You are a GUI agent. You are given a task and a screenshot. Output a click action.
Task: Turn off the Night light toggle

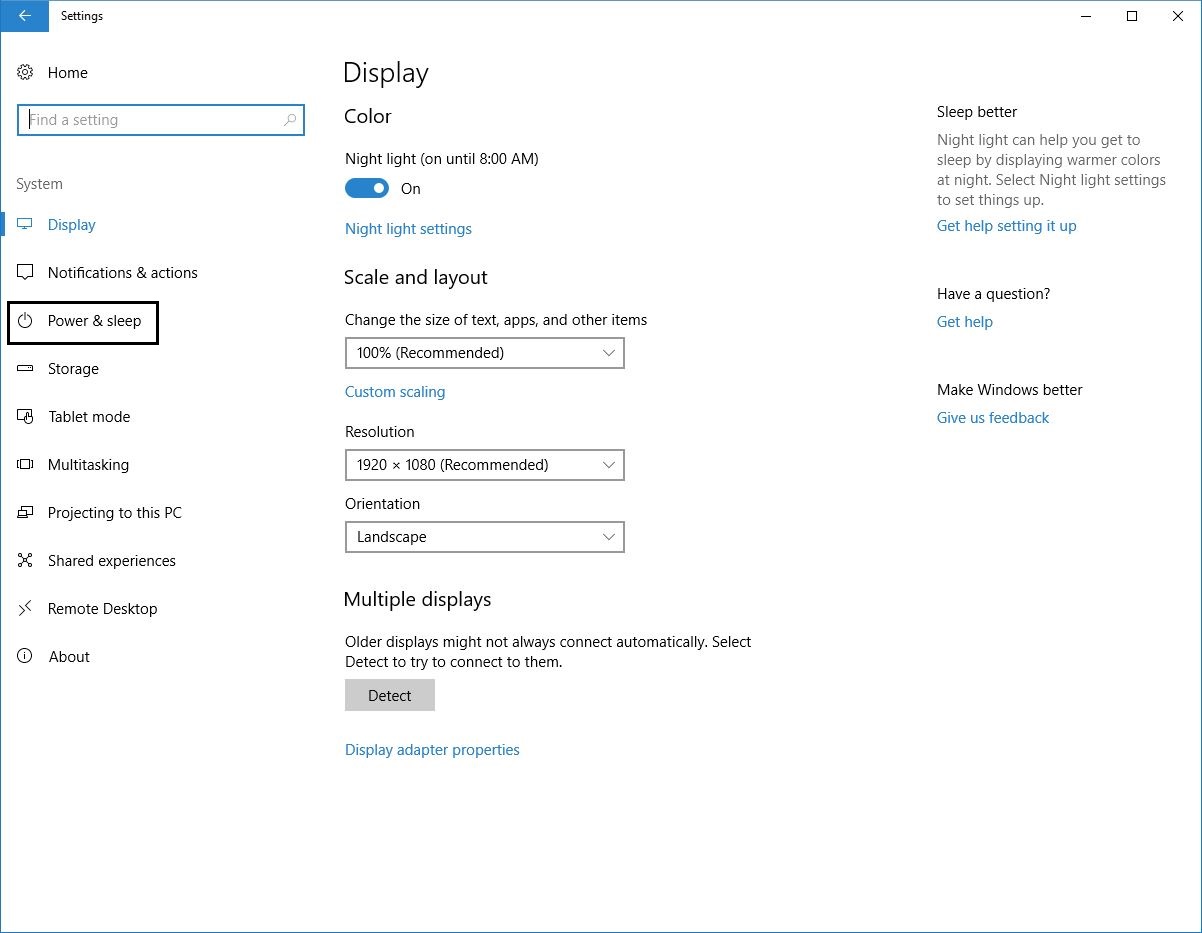(366, 188)
